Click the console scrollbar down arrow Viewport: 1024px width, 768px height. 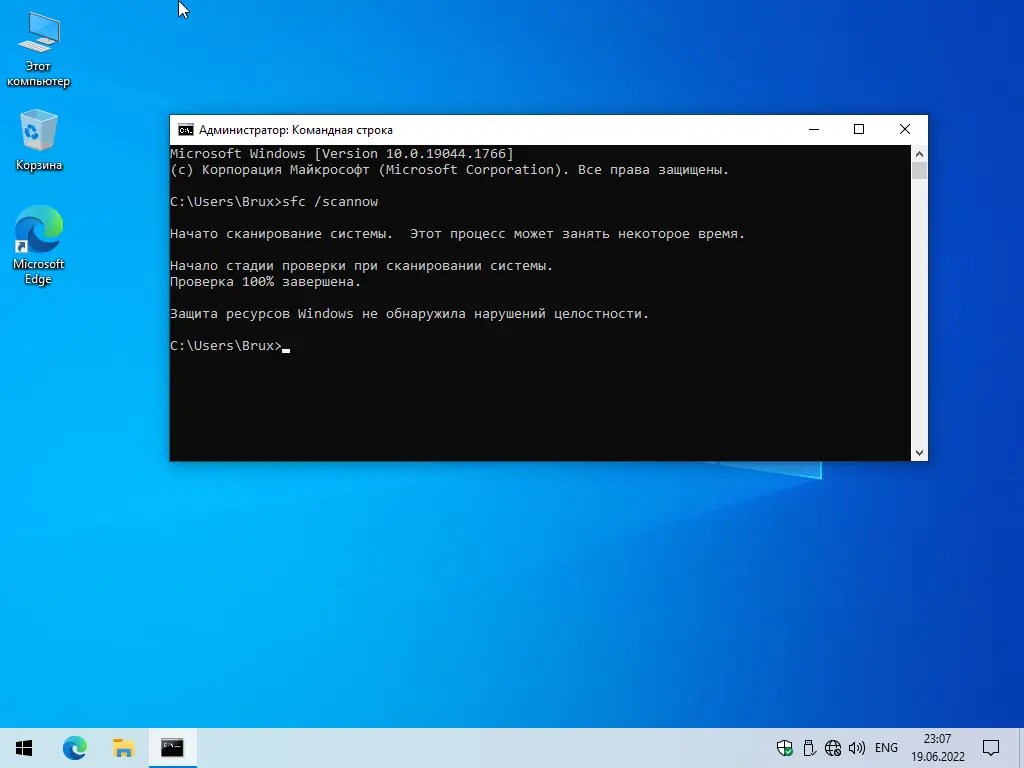[x=920, y=453]
